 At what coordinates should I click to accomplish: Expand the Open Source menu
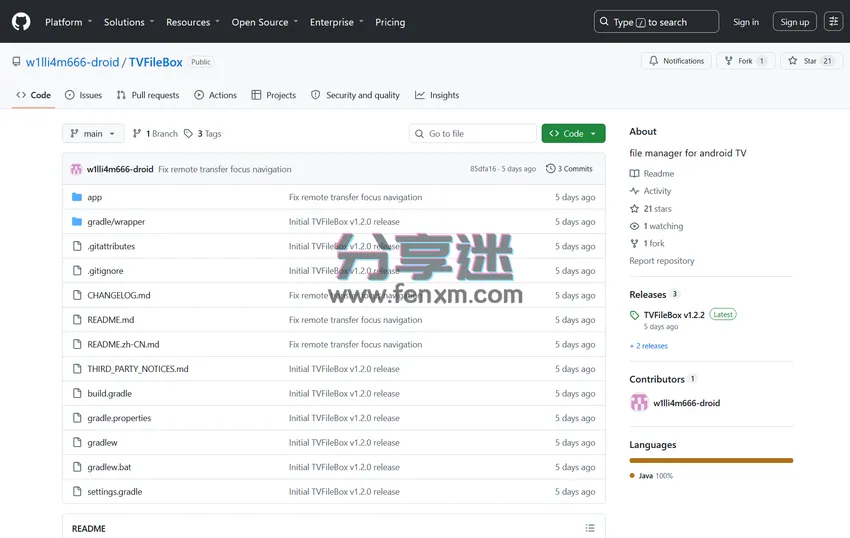(265, 22)
